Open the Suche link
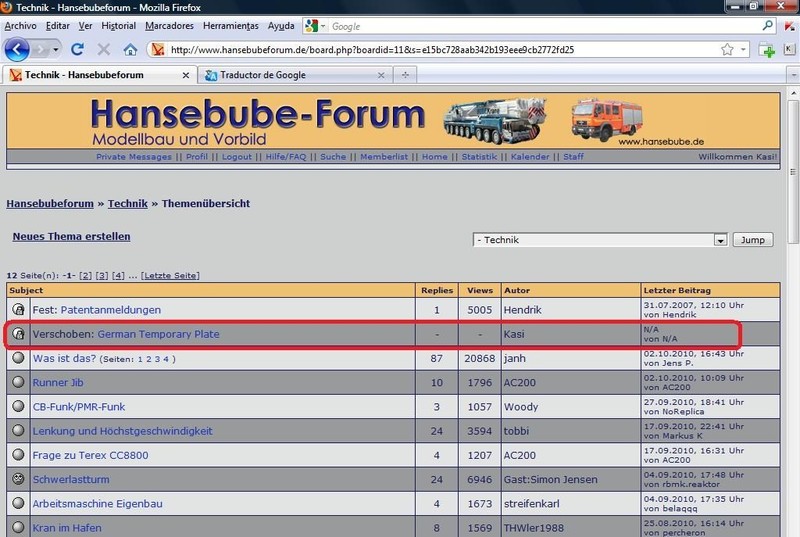Viewport: 800px width, 537px height. (333, 157)
